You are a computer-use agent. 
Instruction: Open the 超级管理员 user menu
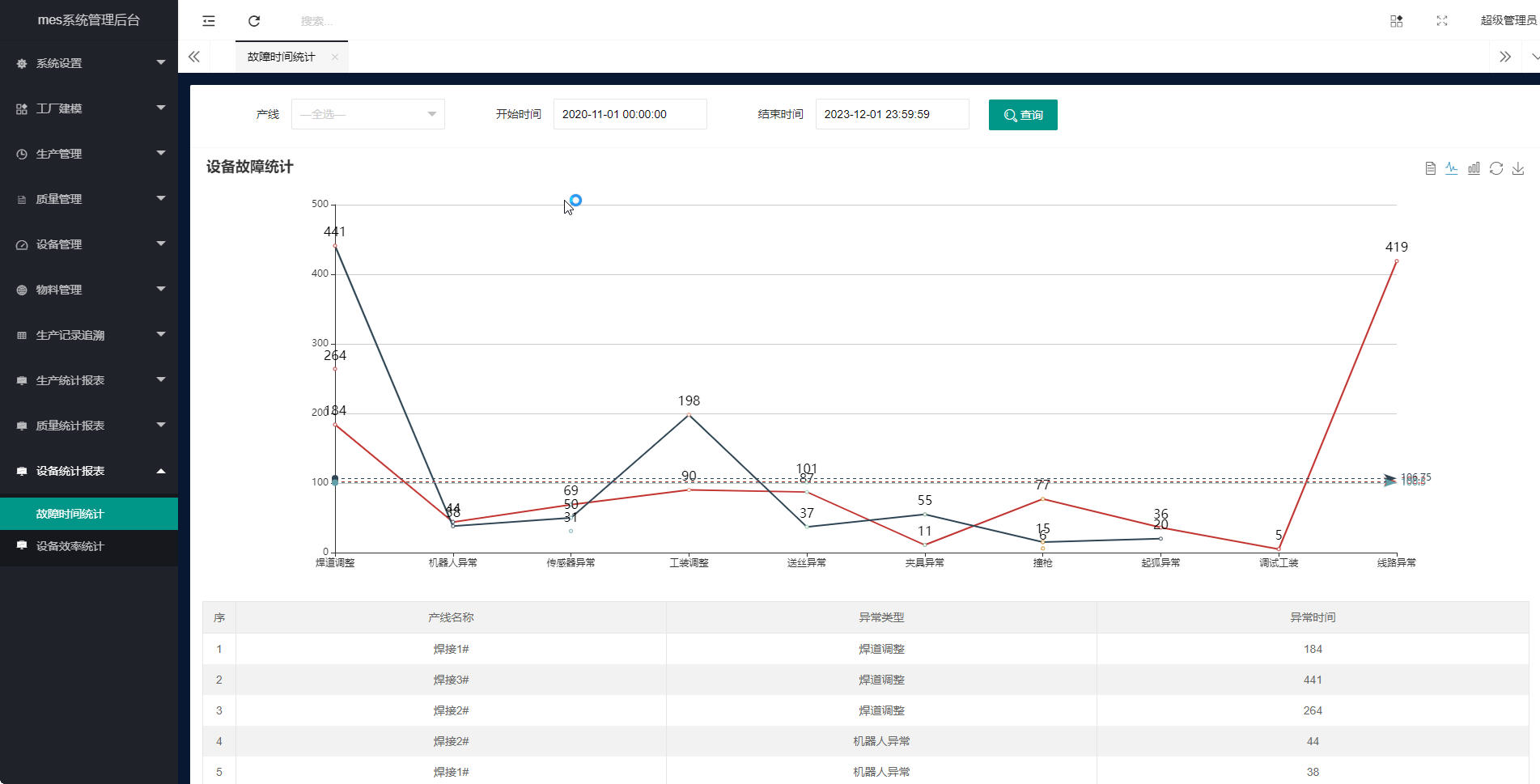(1508, 21)
